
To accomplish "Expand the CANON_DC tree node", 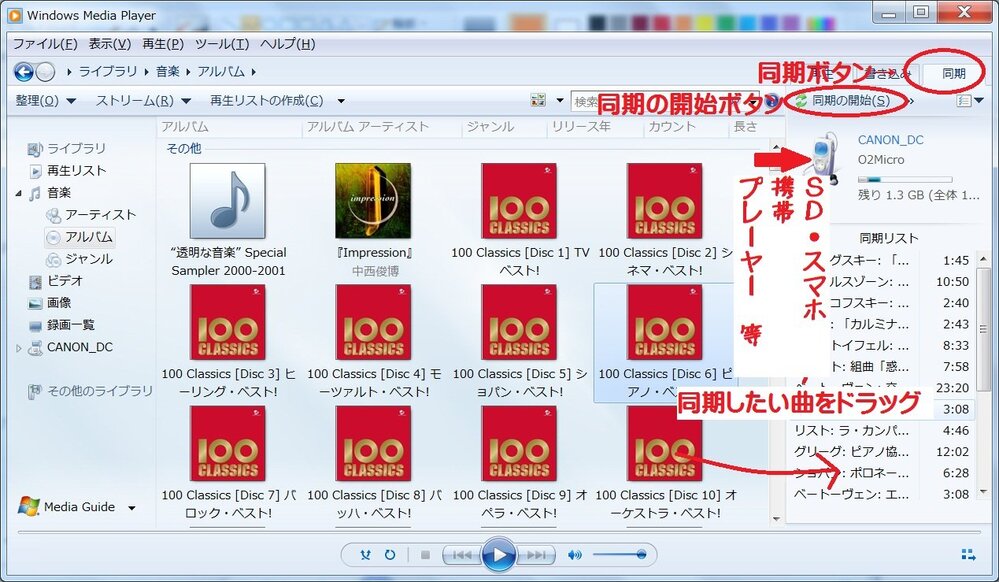I will click(18, 348).
